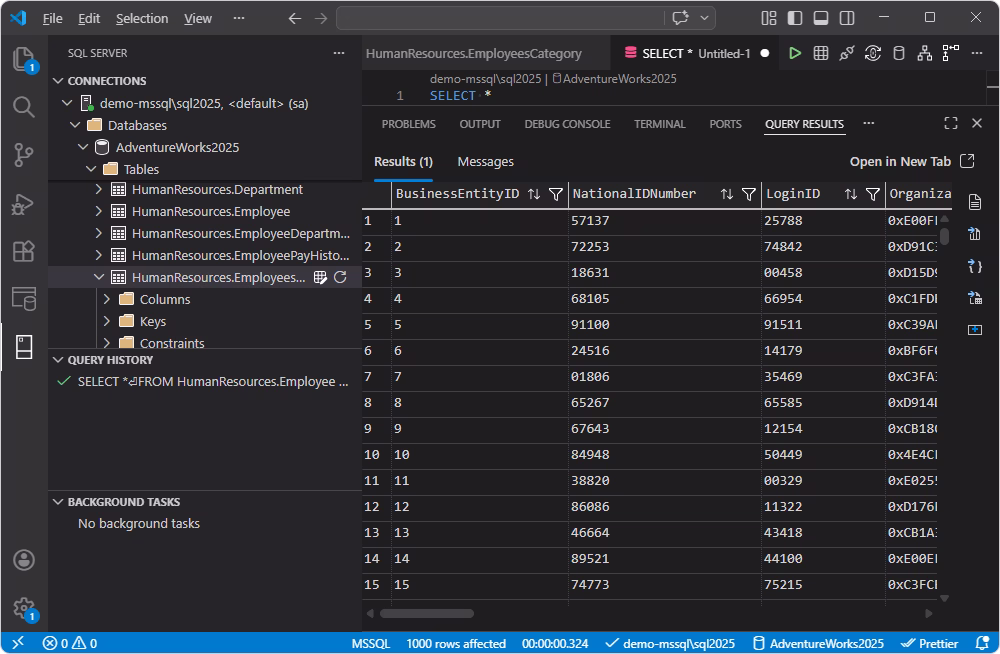Collapse the CONNECTIONS section
Screen dimensions: 1000x654
58,81
